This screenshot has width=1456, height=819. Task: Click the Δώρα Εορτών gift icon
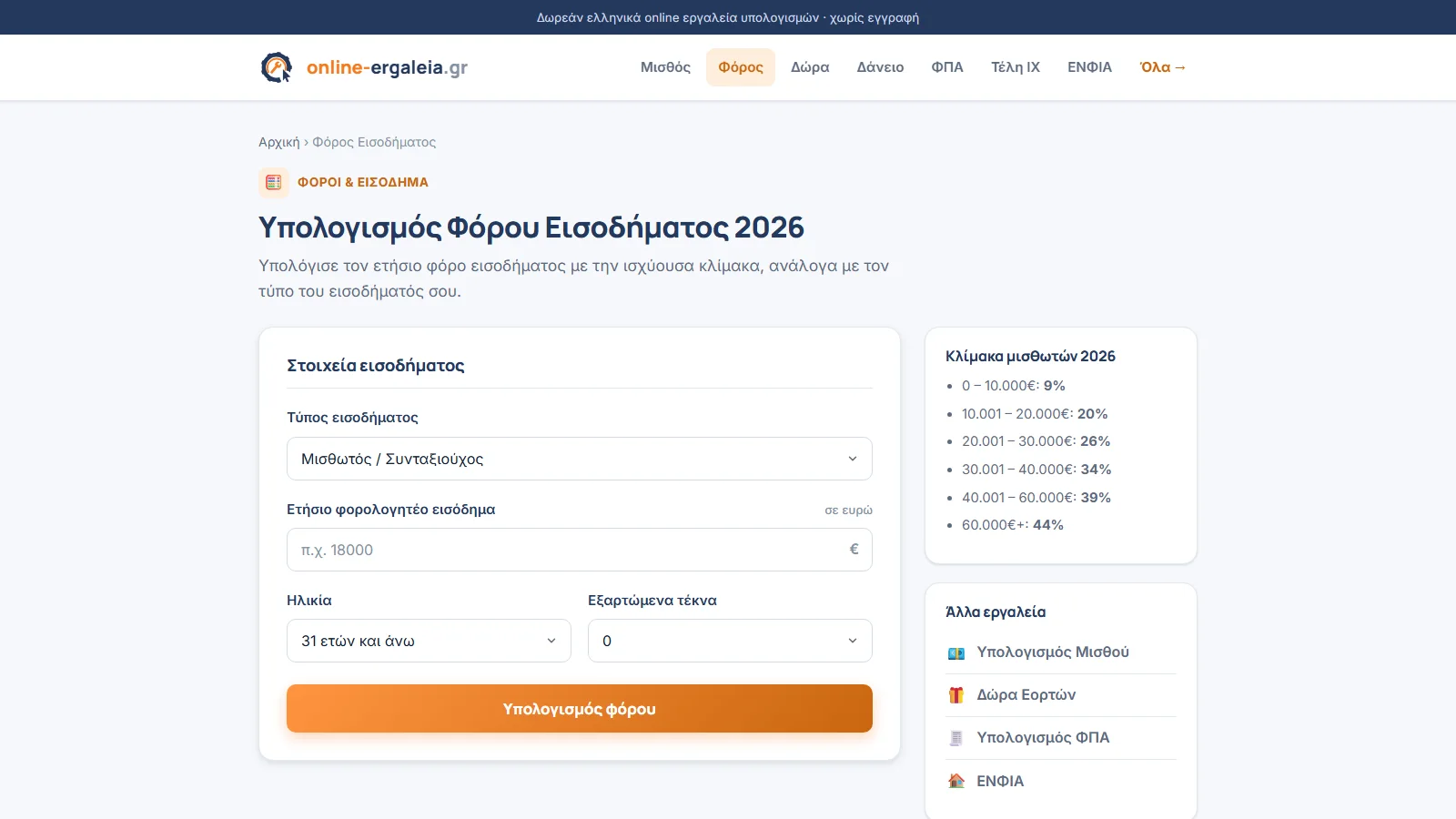click(x=956, y=695)
